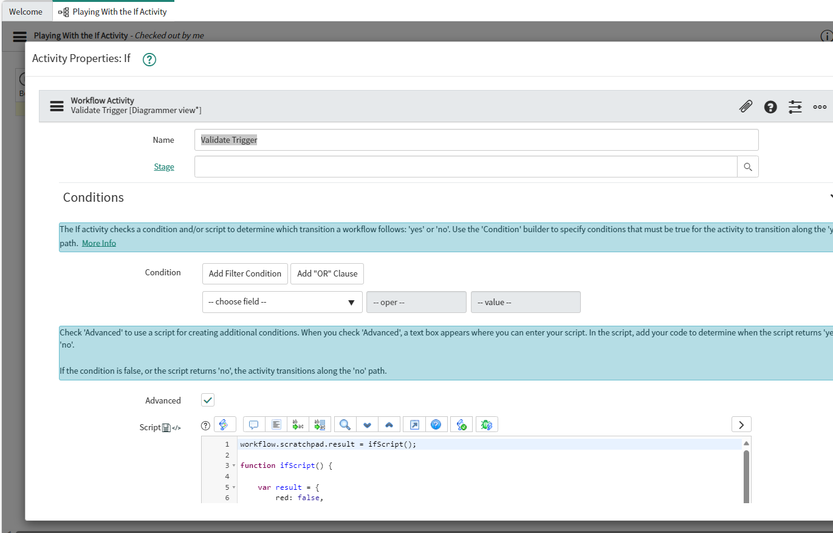This screenshot has height=533, width=833.
Task: Select the Playing With the If Activity tab
Action: [114, 12]
